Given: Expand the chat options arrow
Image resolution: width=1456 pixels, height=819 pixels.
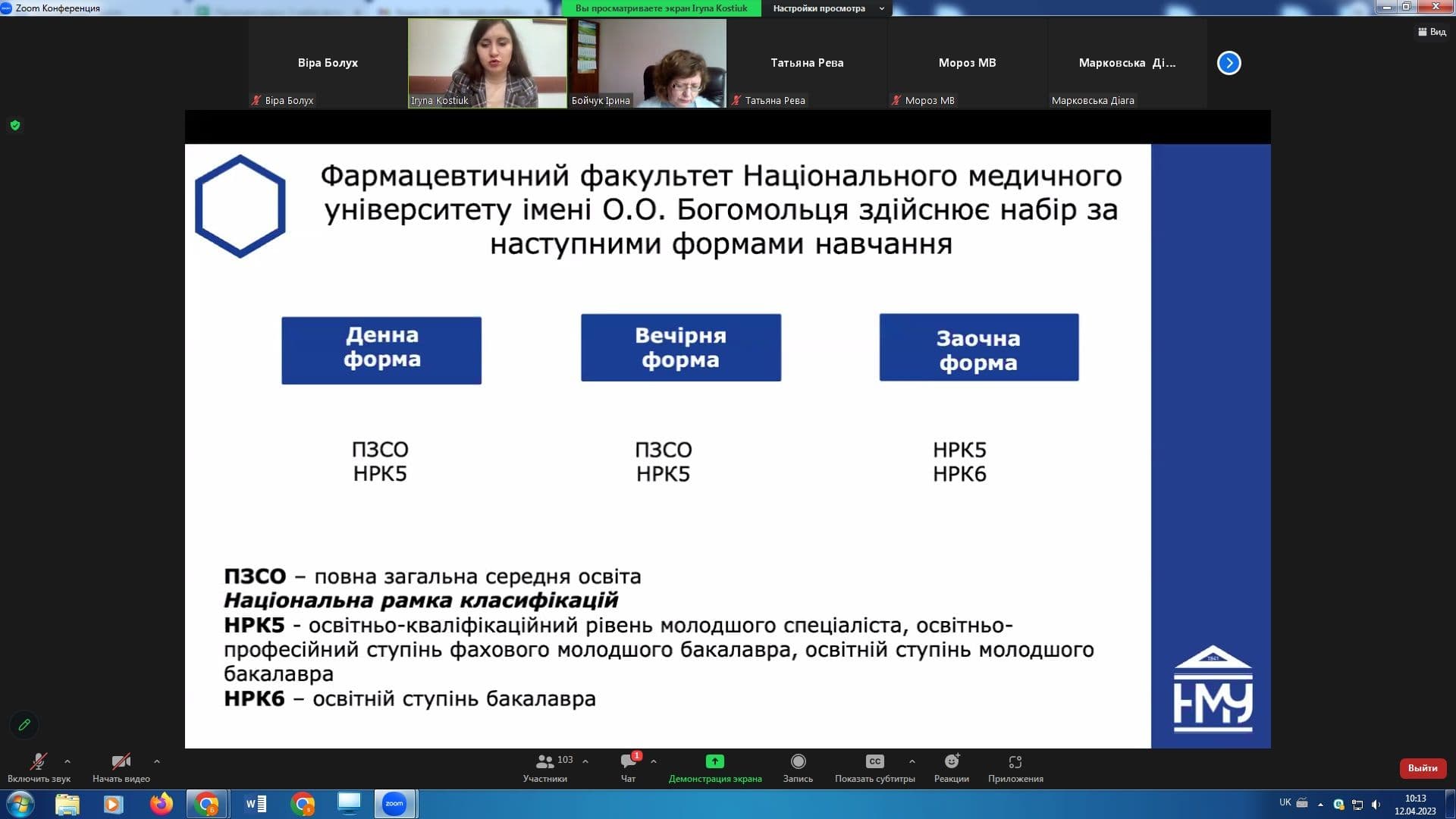Looking at the screenshot, I should (654, 761).
